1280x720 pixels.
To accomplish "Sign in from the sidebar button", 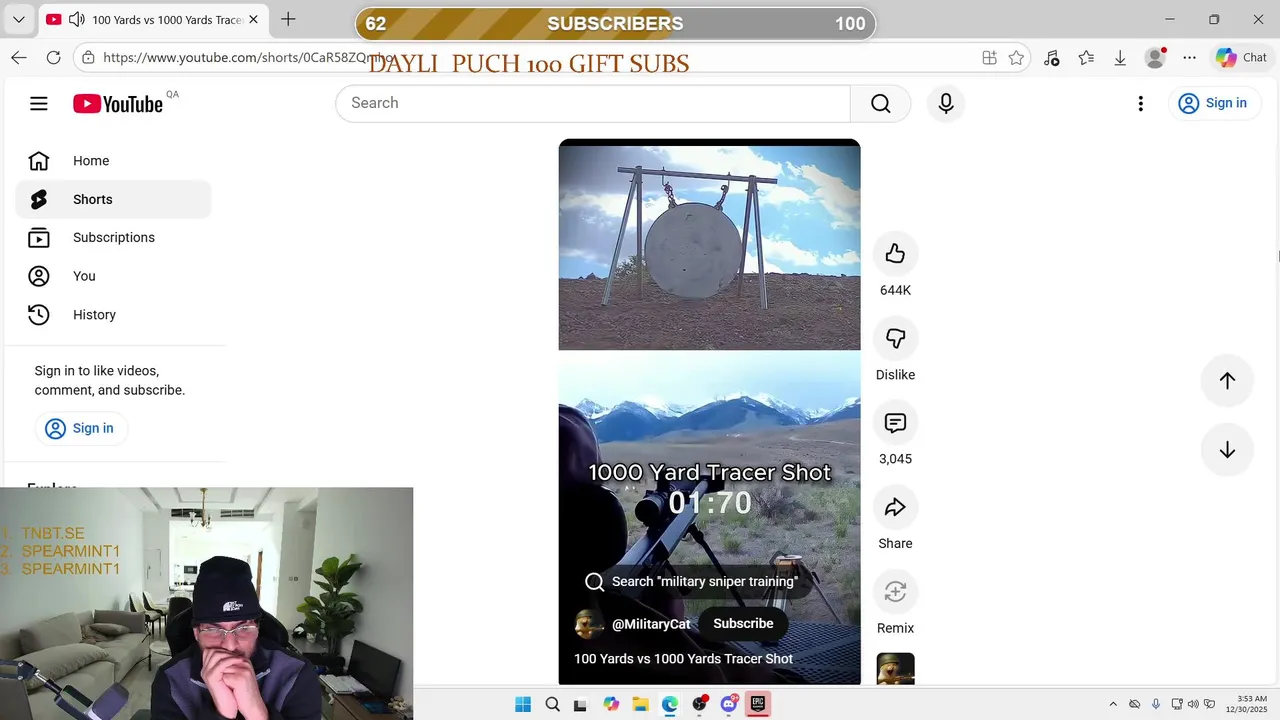I will click(80, 428).
